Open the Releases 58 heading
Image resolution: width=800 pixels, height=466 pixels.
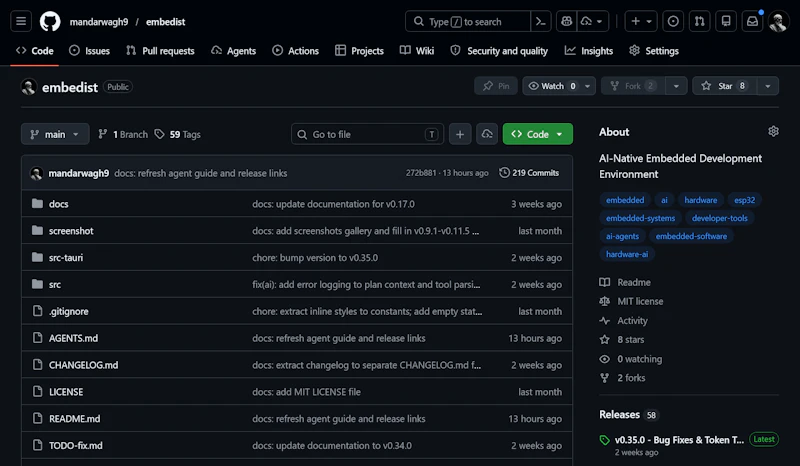coord(628,414)
